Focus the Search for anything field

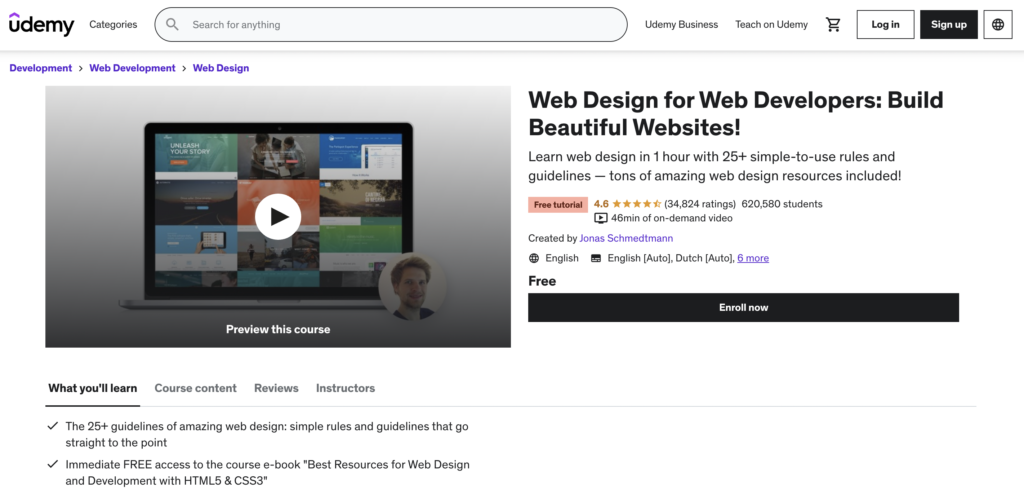391,24
